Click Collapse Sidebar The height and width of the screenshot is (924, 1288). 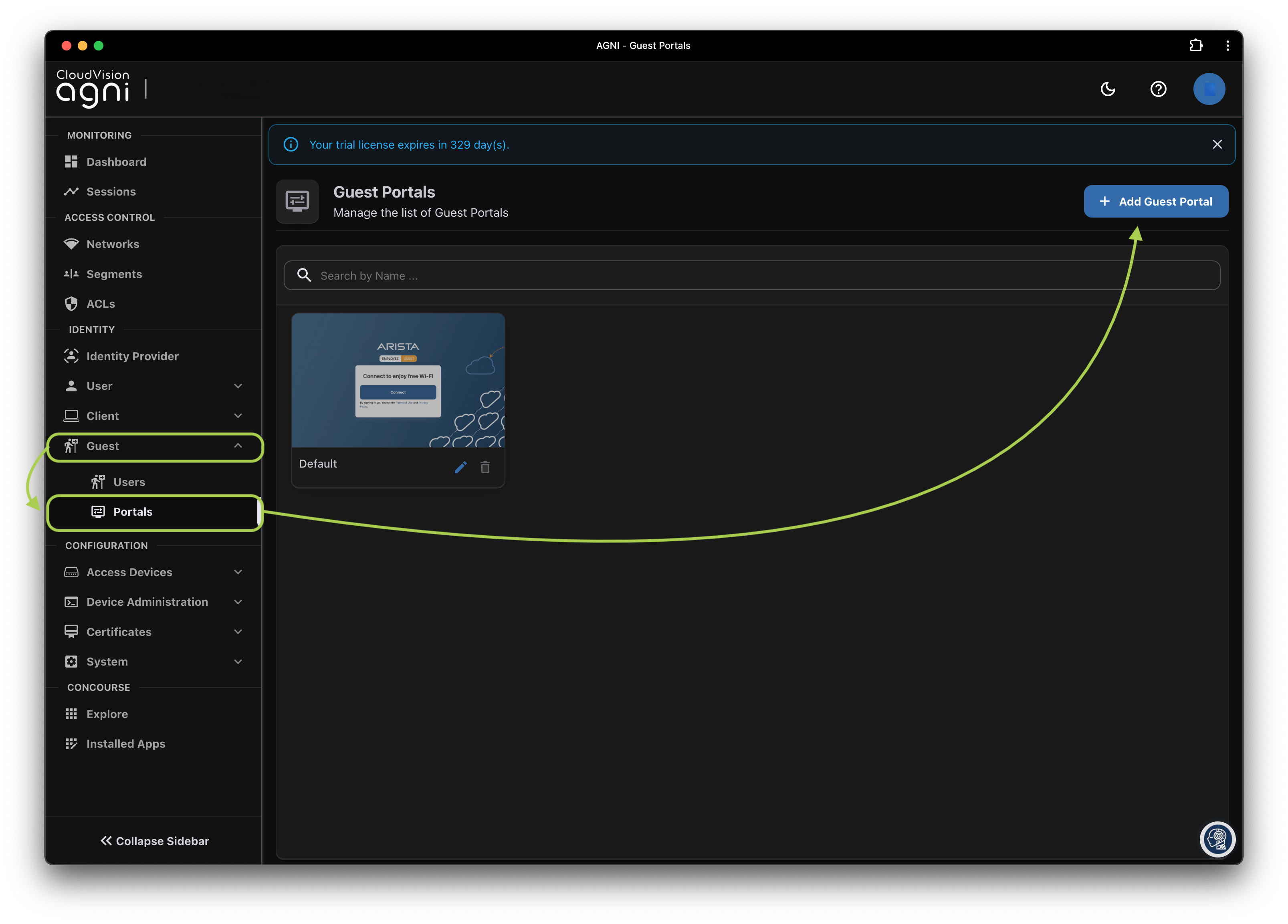154,841
